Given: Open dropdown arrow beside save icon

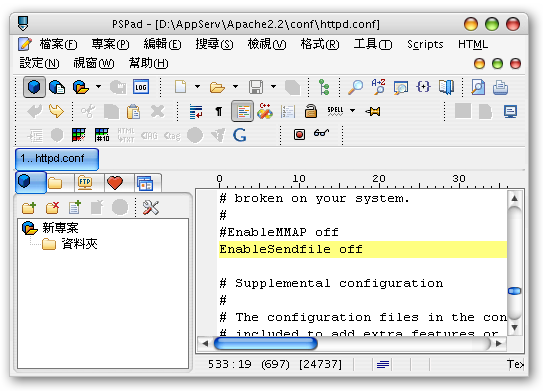Looking at the screenshot, I should (273, 87).
